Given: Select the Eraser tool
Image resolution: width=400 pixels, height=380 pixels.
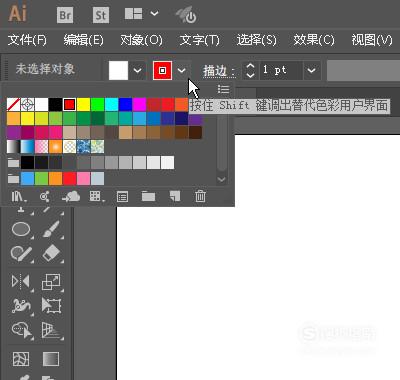Looking at the screenshot, I should click(51, 253).
